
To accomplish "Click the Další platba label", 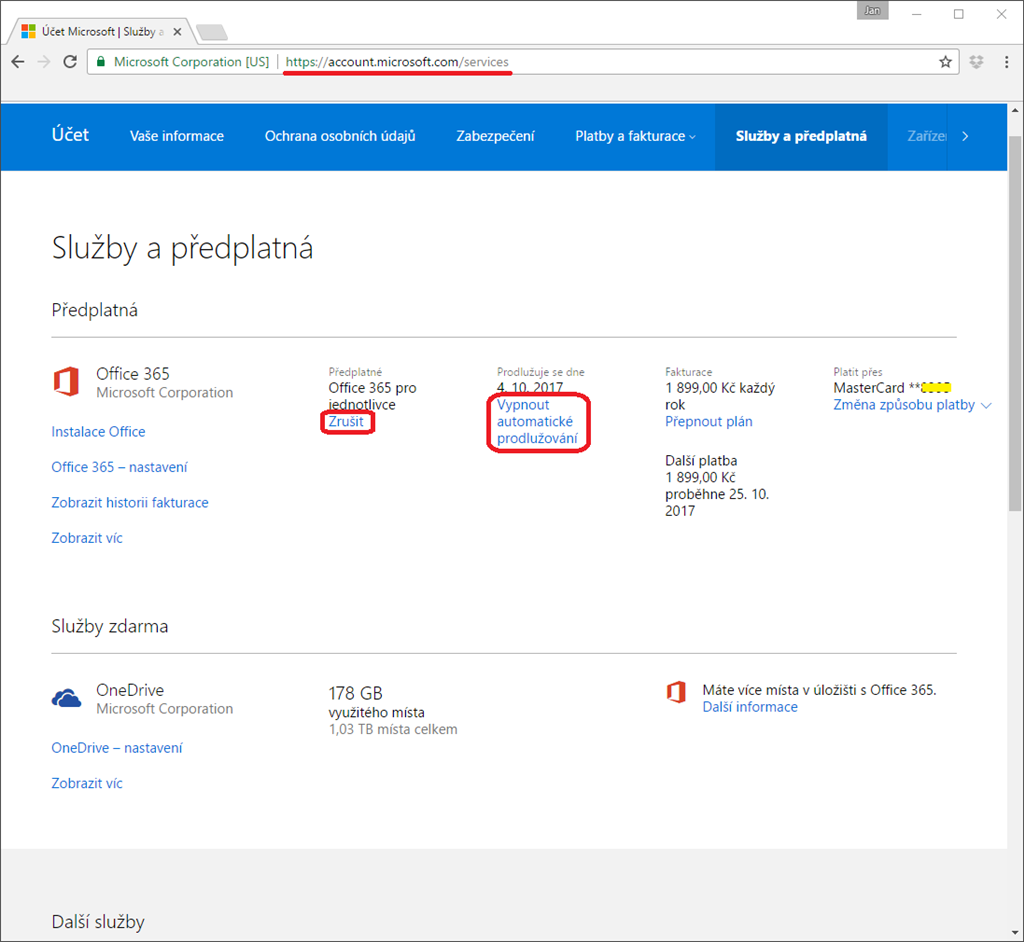I will click(x=701, y=461).
